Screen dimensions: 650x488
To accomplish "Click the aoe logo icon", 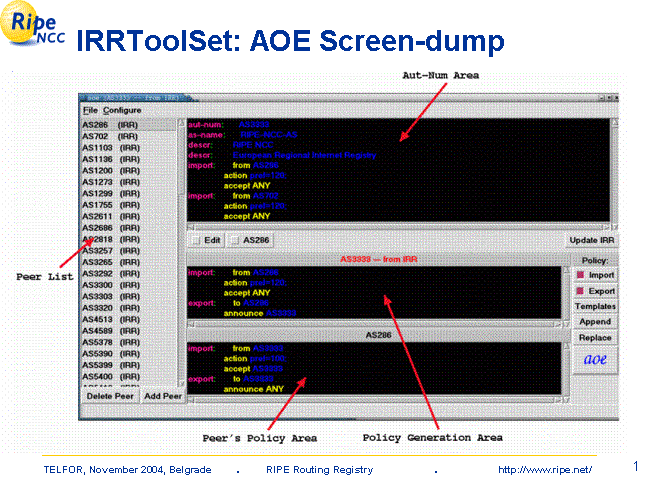I will pos(595,359).
